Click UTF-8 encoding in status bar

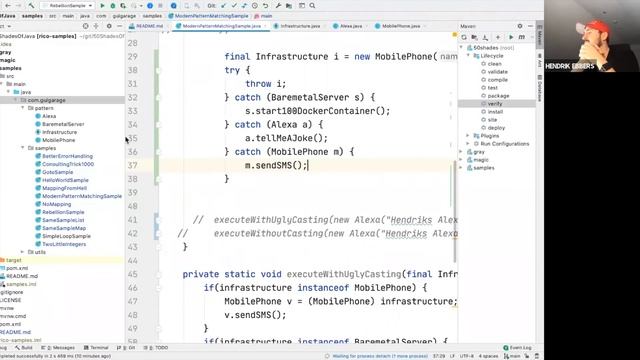coord(467,356)
